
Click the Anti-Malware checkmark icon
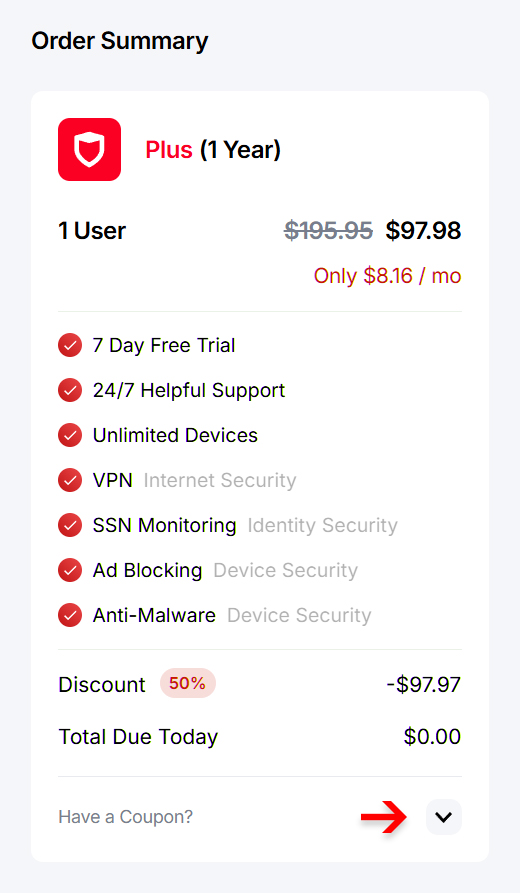[x=70, y=615]
